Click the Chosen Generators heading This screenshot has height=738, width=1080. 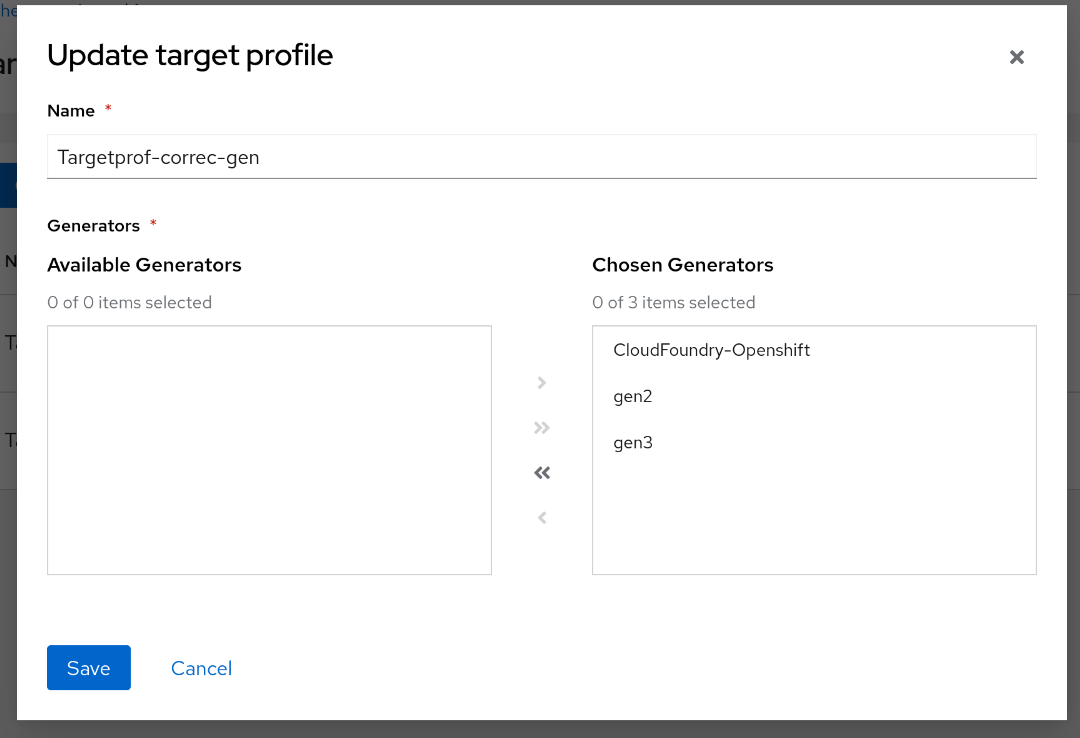point(683,265)
